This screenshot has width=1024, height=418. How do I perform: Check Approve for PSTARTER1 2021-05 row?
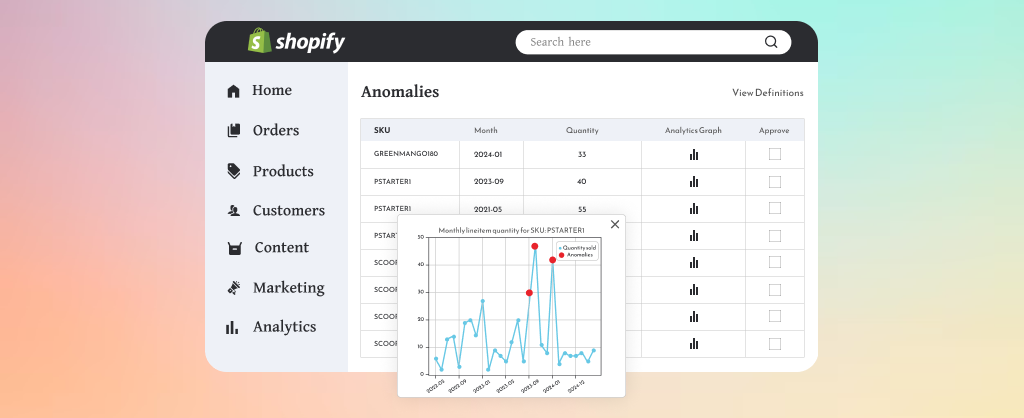tap(775, 208)
